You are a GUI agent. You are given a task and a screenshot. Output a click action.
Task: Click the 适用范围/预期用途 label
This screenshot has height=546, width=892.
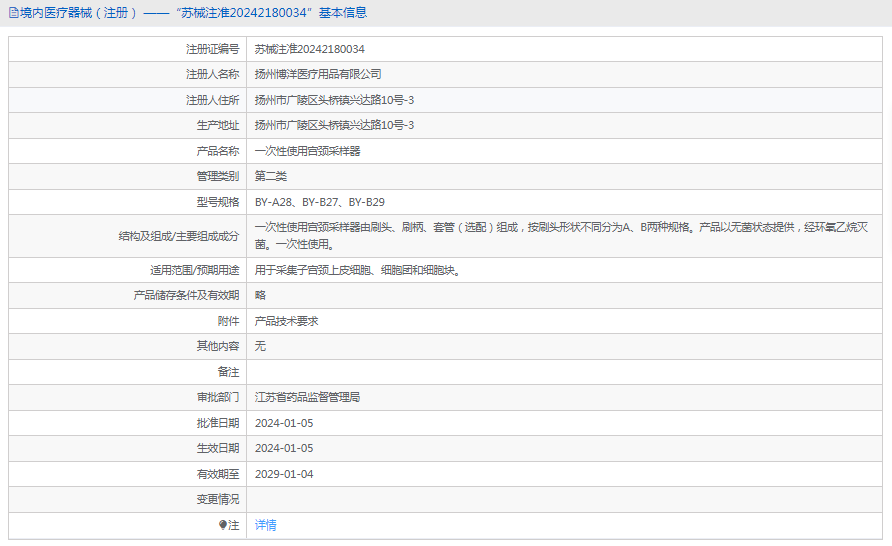(x=195, y=270)
